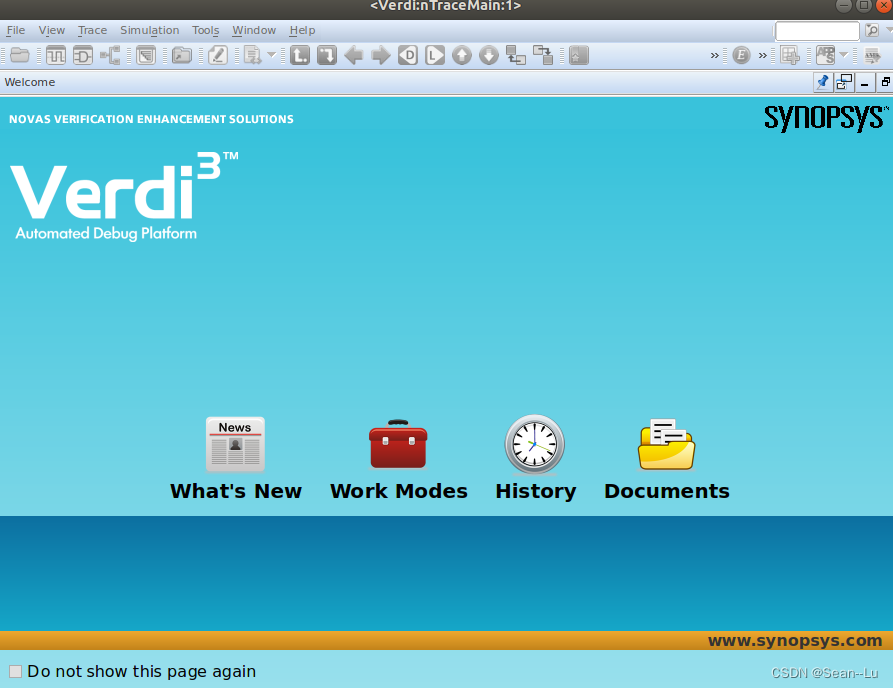This screenshot has height=688, width=893.
Task: Open the dropdown arrow beside the report toolbar icon
Action: (271, 55)
